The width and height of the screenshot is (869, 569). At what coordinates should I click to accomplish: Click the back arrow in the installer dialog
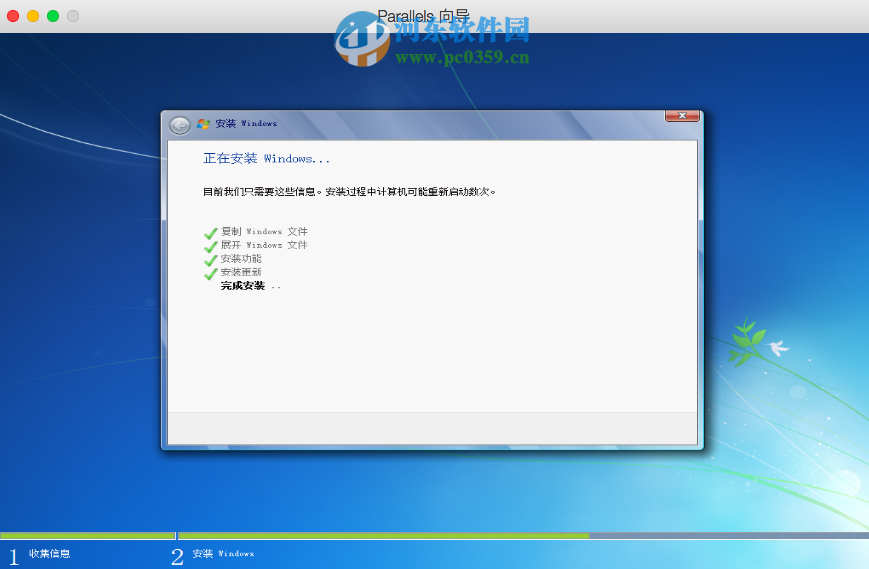pos(180,125)
